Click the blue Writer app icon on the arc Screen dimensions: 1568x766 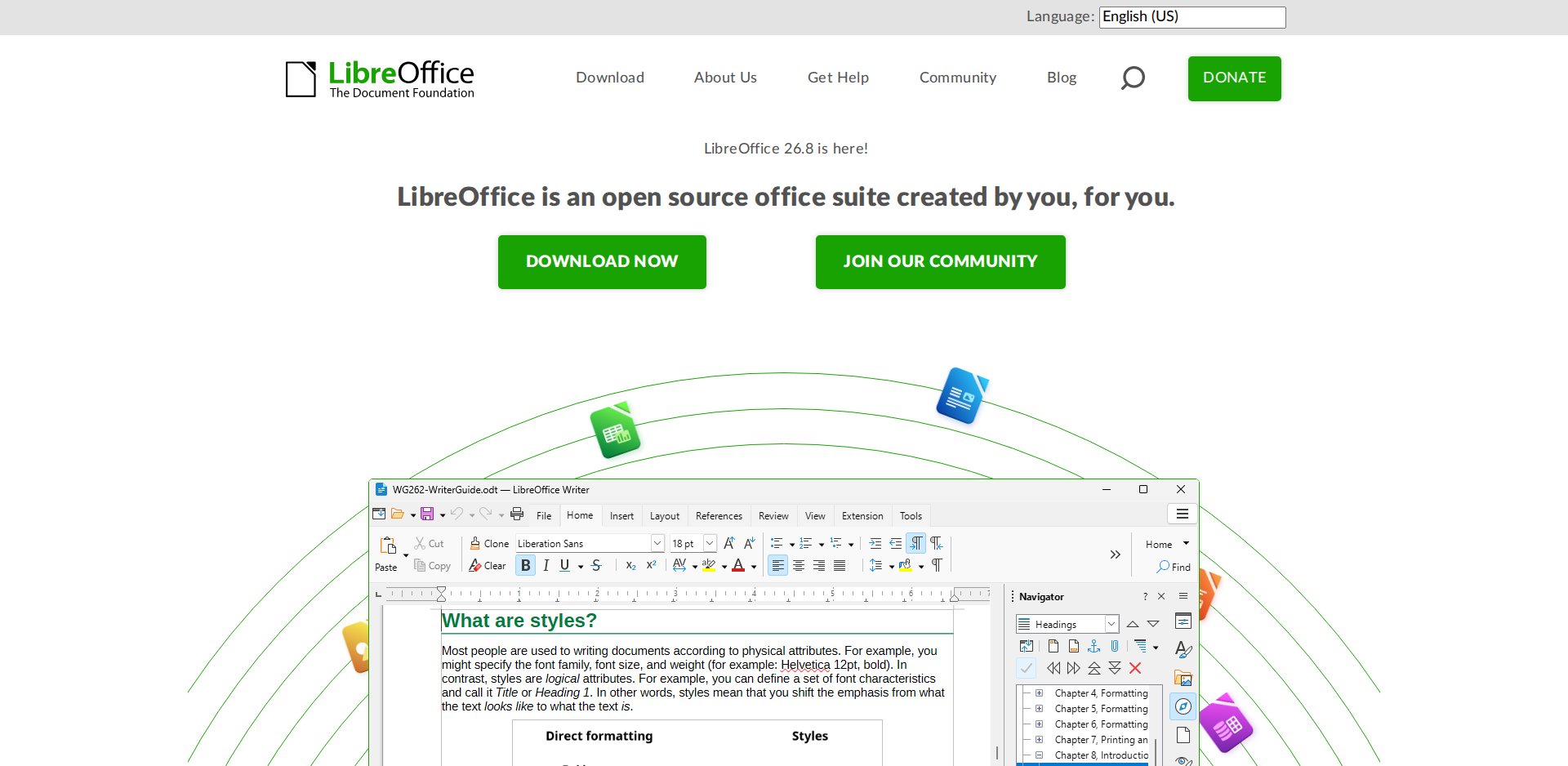pos(962,395)
